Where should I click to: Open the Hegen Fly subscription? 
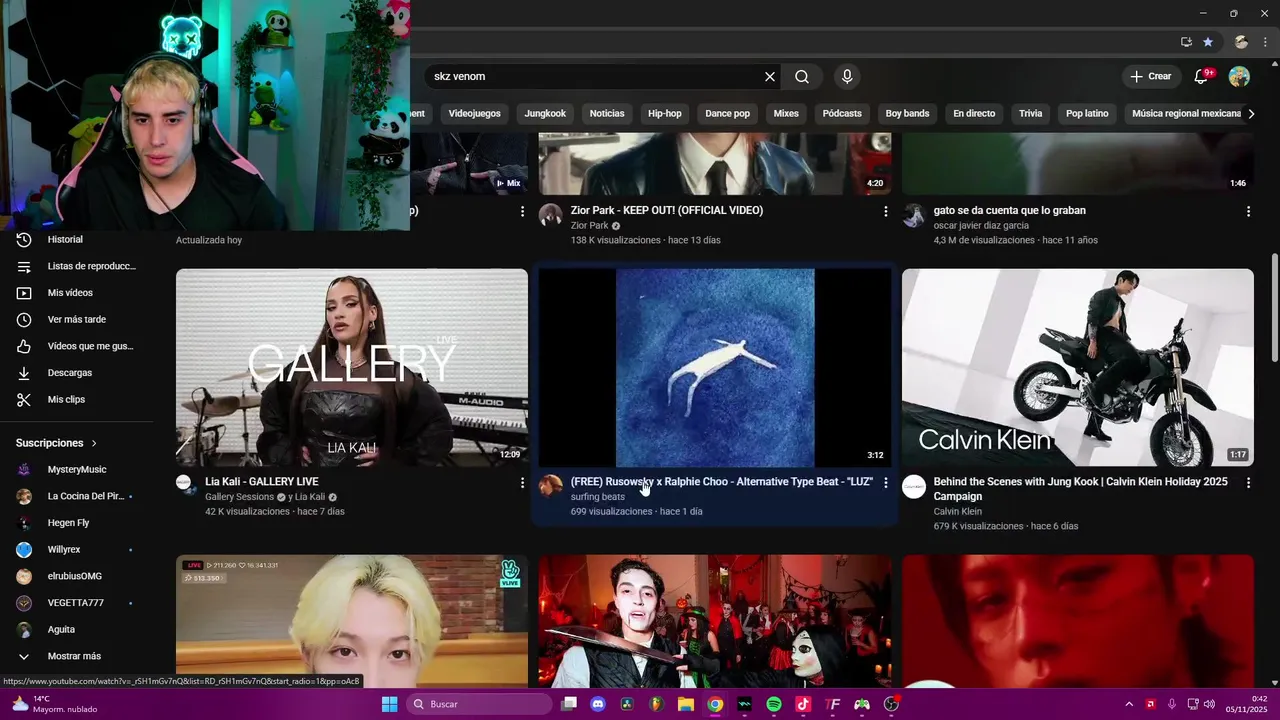(x=78, y=523)
